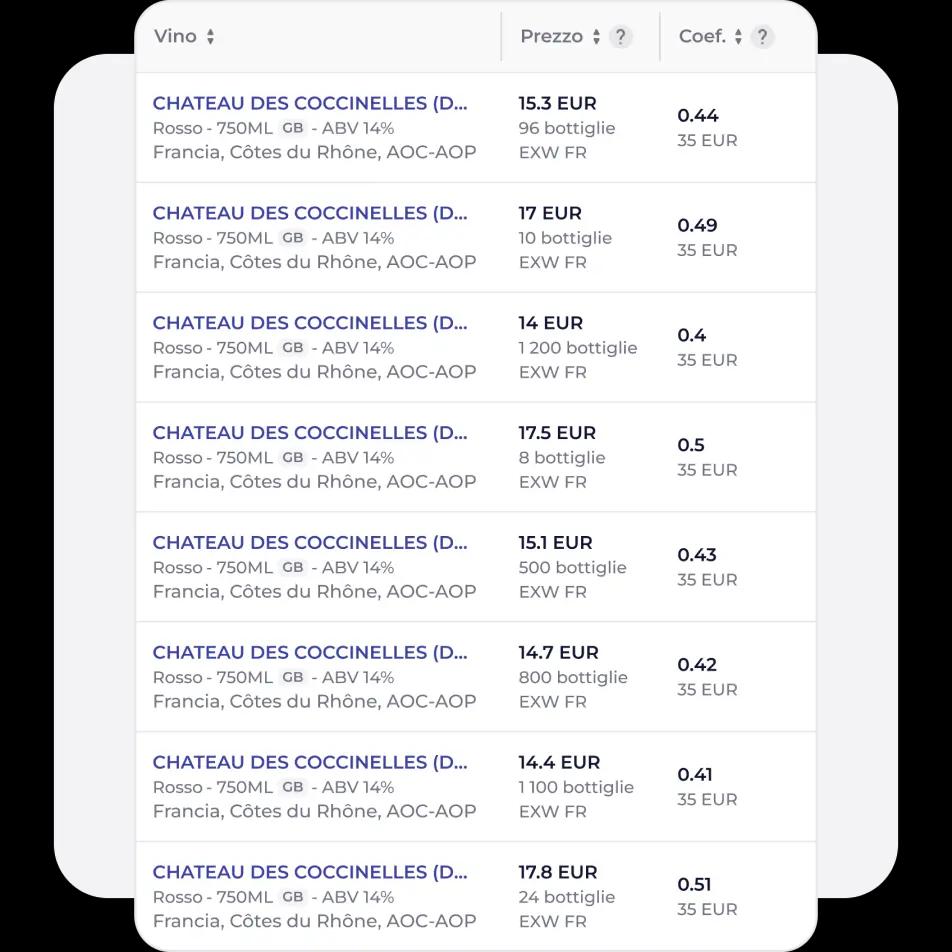This screenshot has height=952, width=952.
Task: Click quantity '500 bottiglie'
Action: click(x=573, y=568)
